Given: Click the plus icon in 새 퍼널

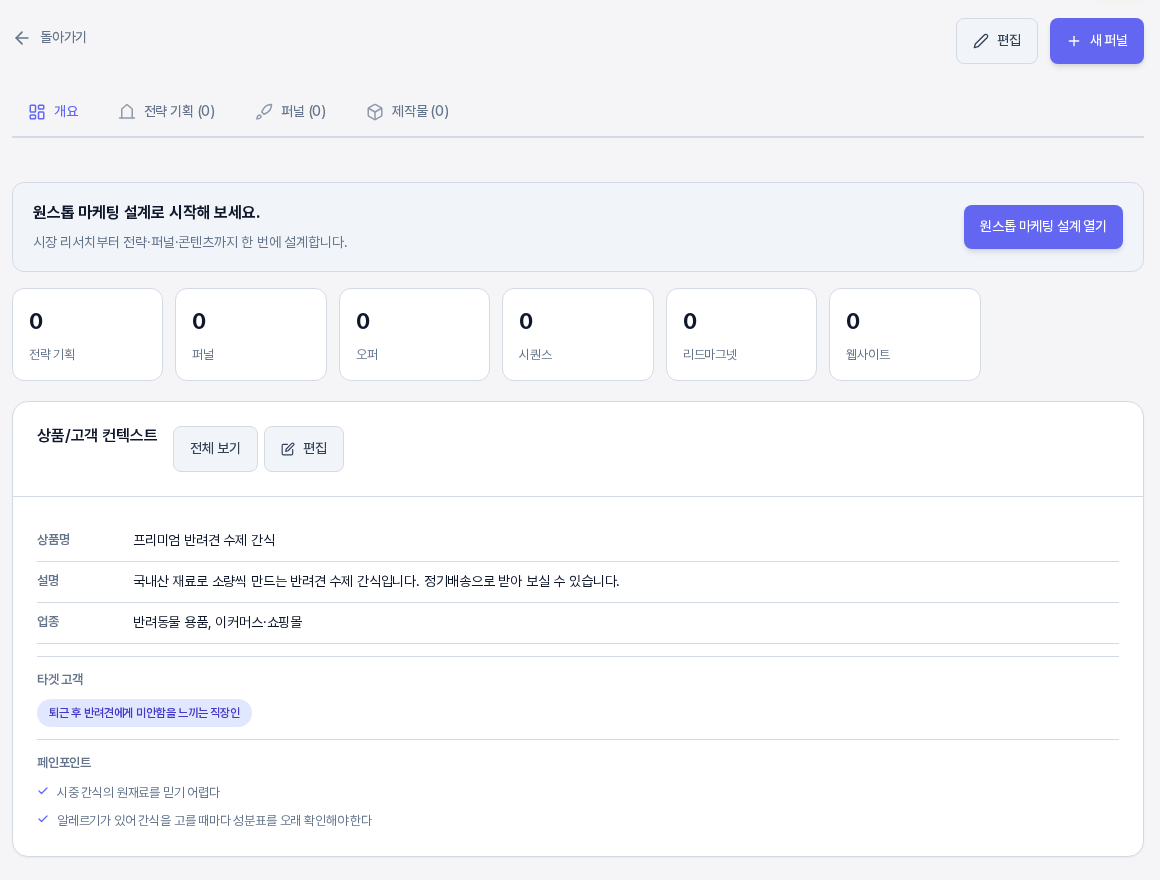Looking at the screenshot, I should pyautogui.click(x=1073, y=41).
